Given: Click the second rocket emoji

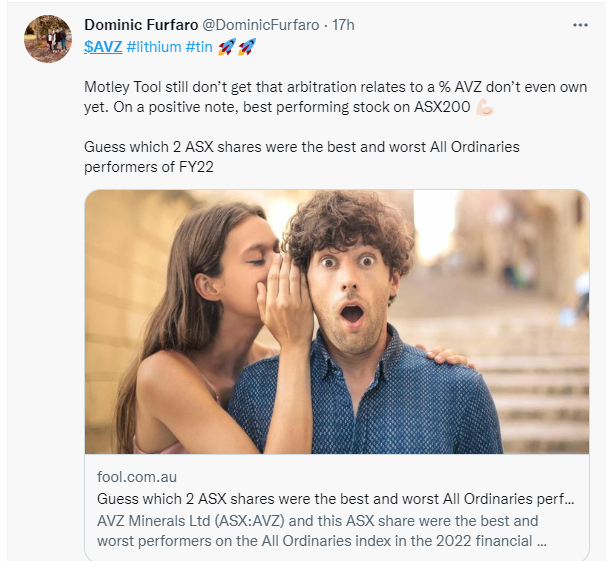Looking at the screenshot, I should tap(246, 46).
